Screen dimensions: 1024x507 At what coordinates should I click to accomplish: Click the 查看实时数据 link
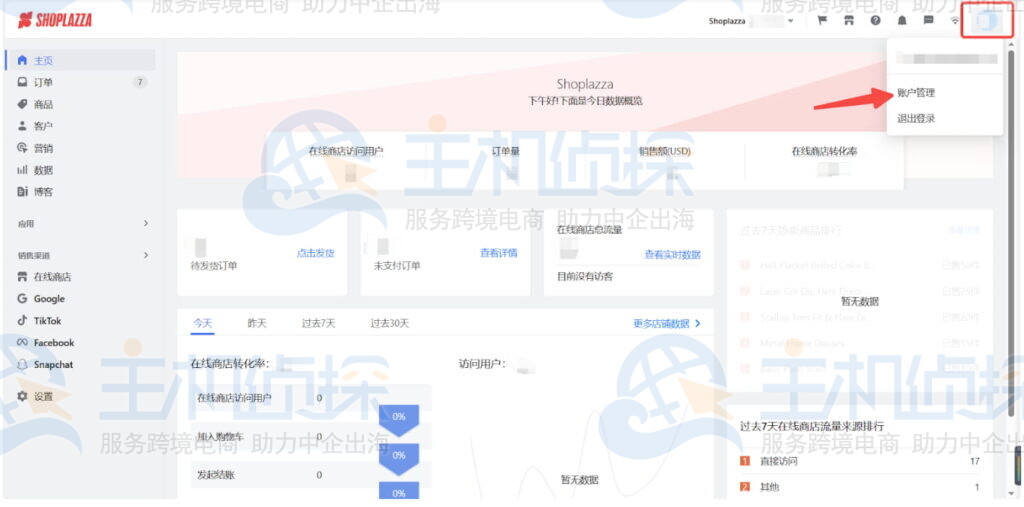coord(673,255)
